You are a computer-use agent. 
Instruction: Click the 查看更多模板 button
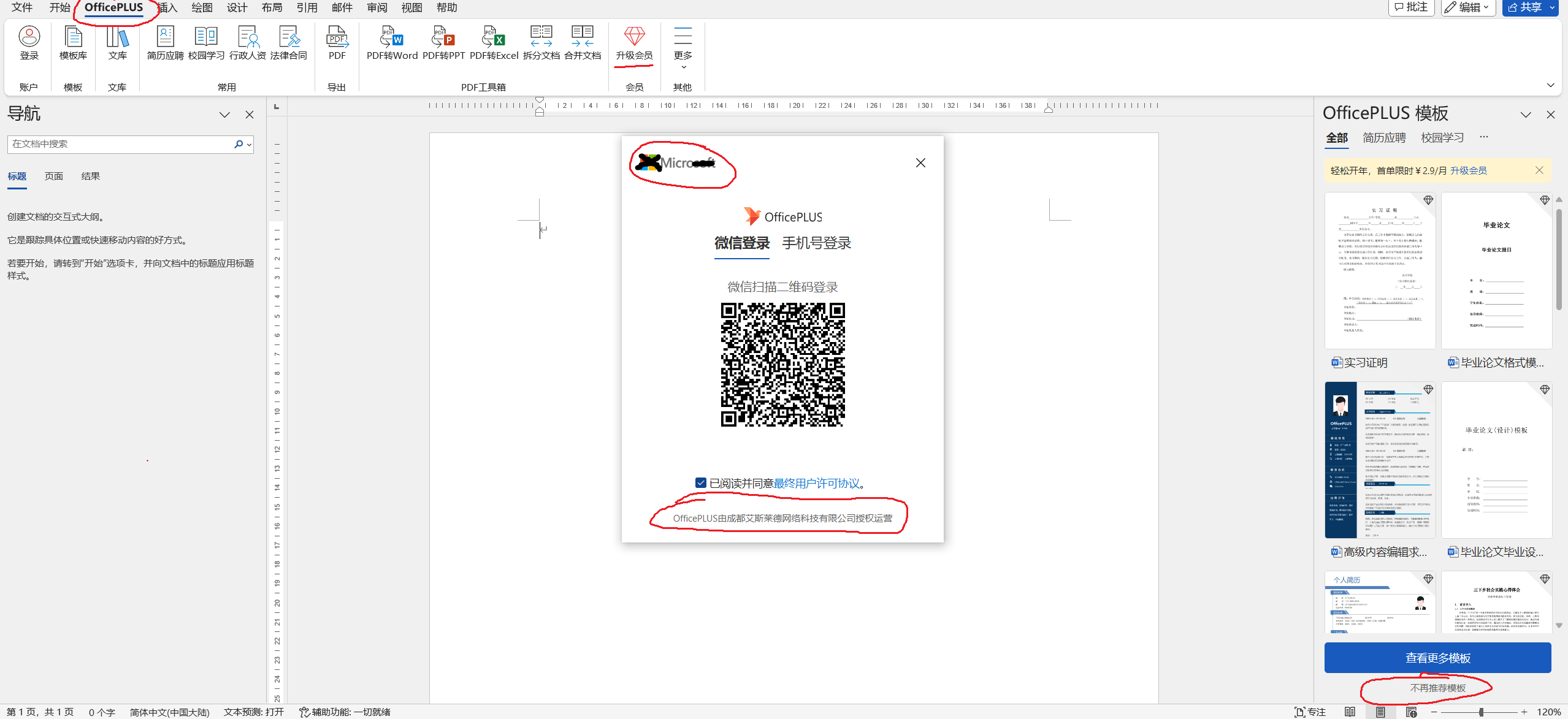1437,658
